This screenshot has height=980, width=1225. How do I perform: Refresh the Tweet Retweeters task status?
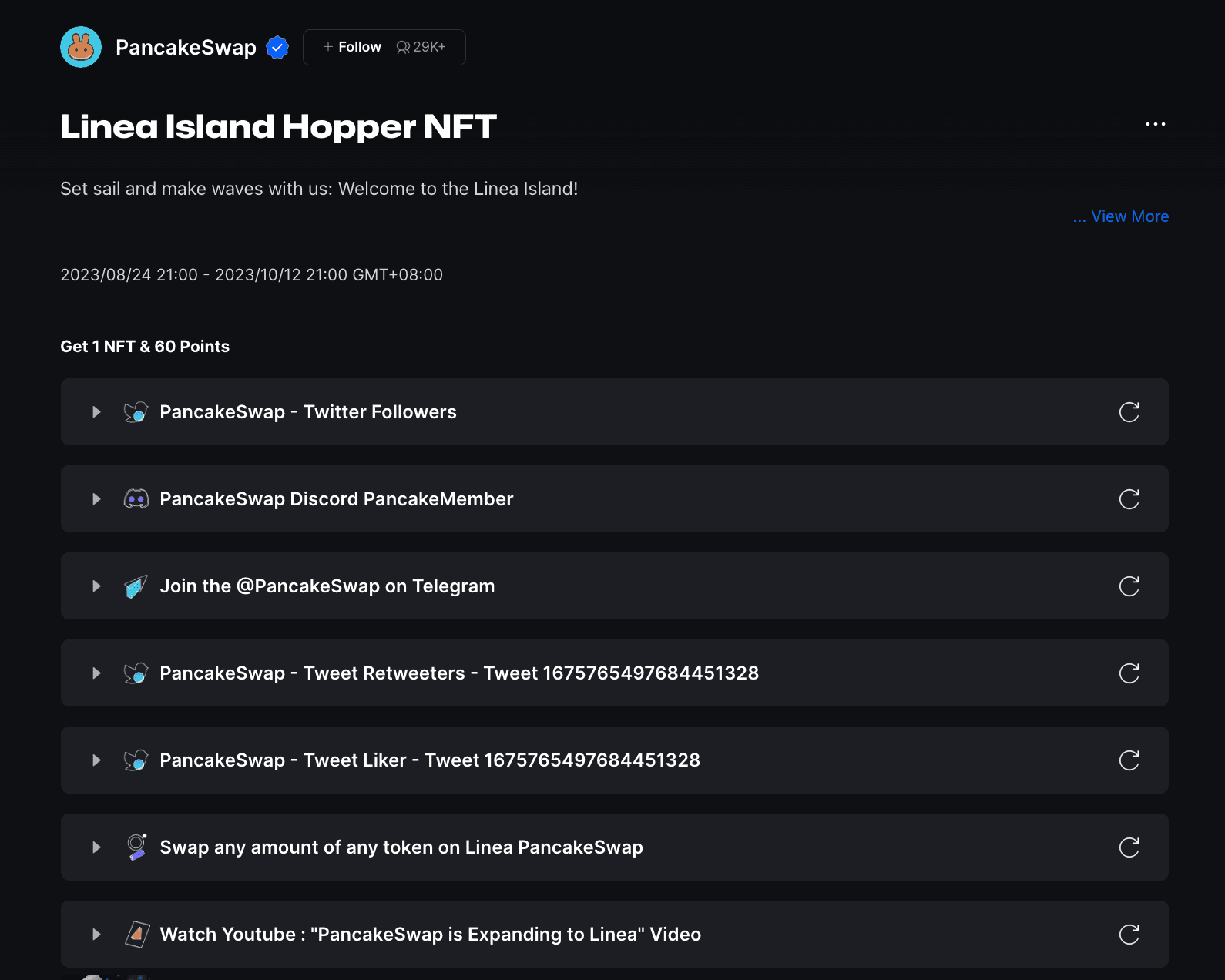(x=1129, y=673)
